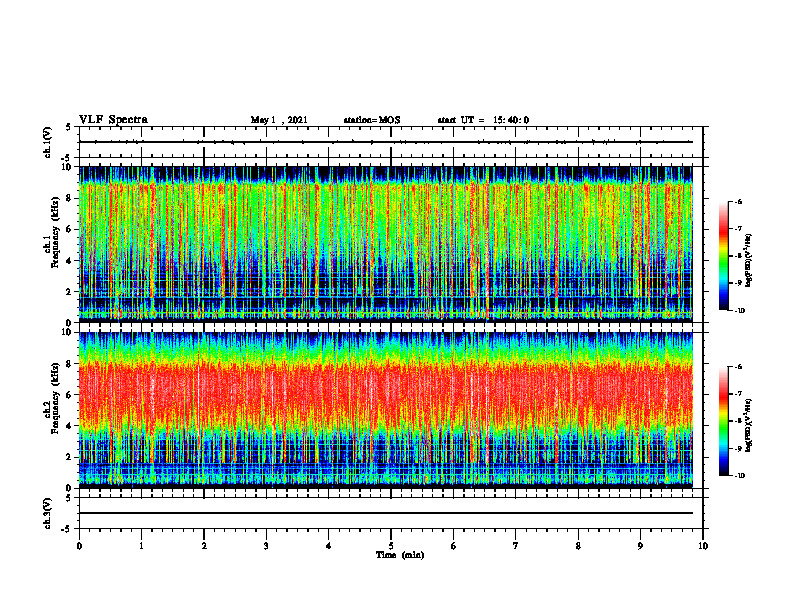This screenshot has height=612, width=792.
Task: Click the time axis tick label '2'
Action: [204, 546]
